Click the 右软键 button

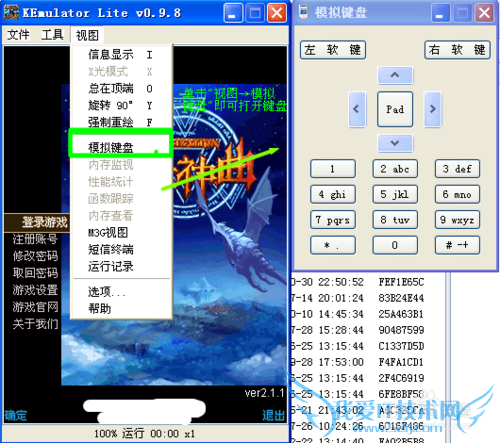457,50
